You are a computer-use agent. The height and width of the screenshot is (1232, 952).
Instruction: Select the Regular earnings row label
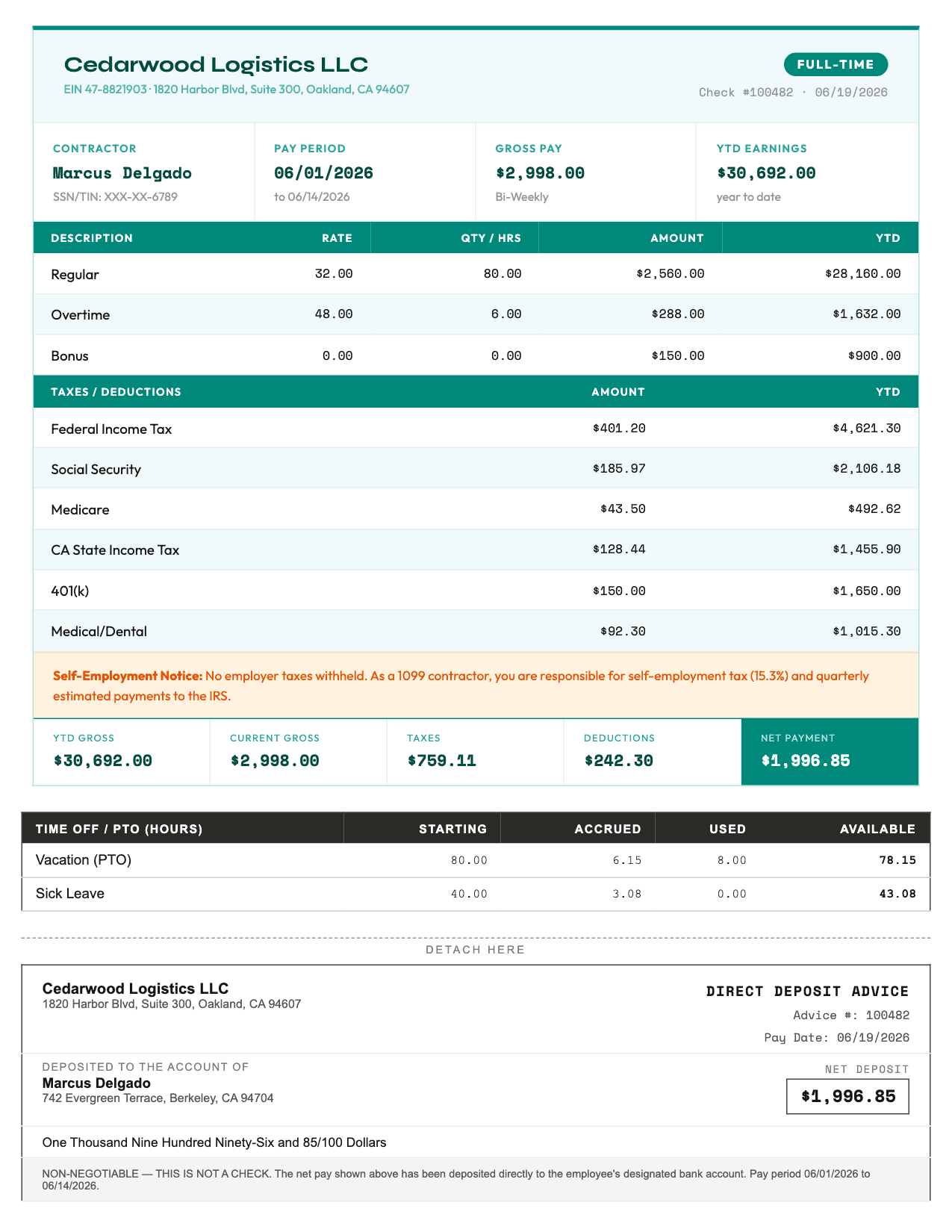coord(75,275)
